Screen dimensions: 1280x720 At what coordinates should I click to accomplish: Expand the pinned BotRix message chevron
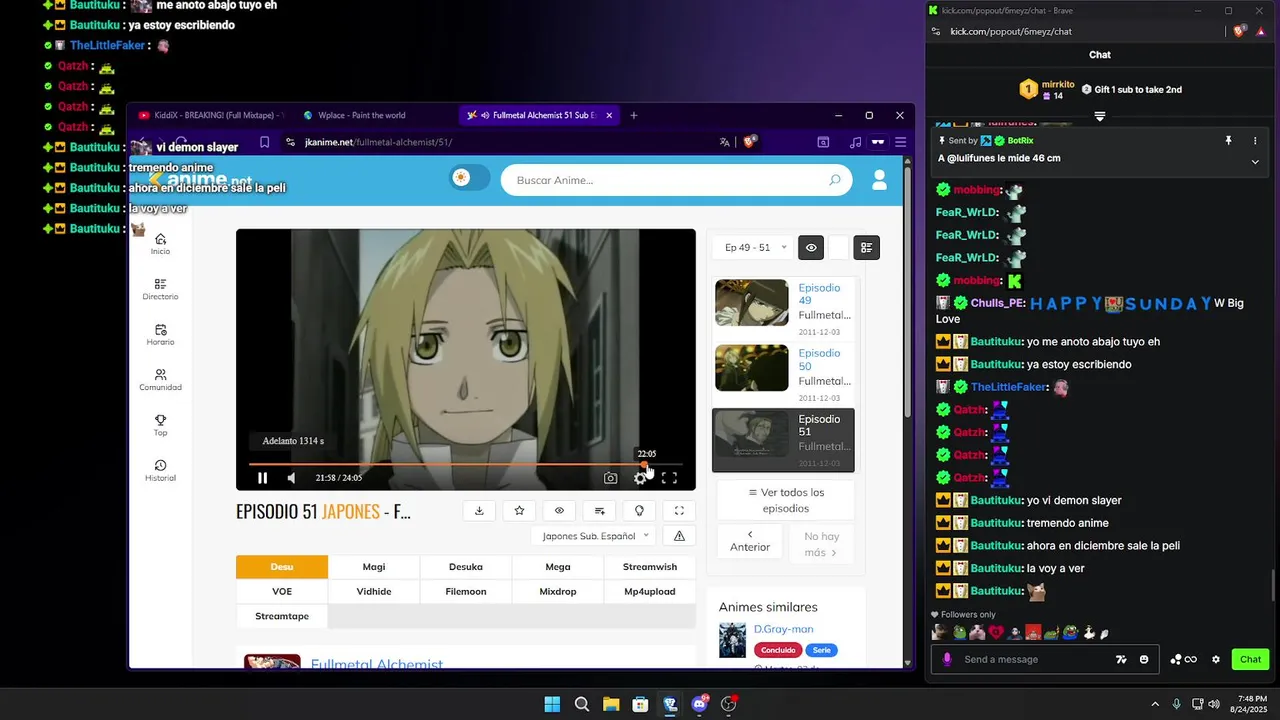pyautogui.click(x=1255, y=161)
